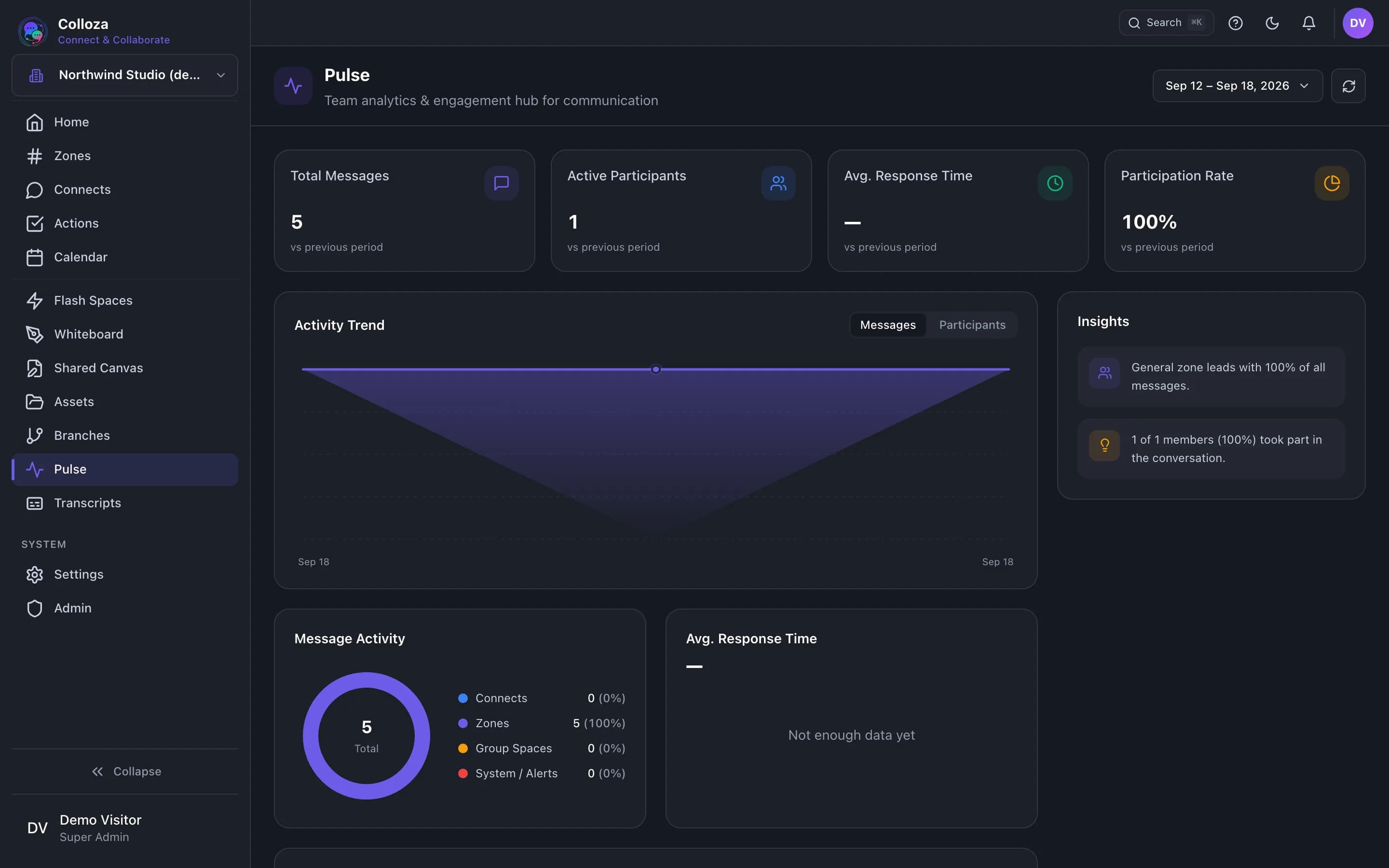The height and width of the screenshot is (868, 1389).
Task: Open Actions checklist icon
Action: [x=34, y=224]
